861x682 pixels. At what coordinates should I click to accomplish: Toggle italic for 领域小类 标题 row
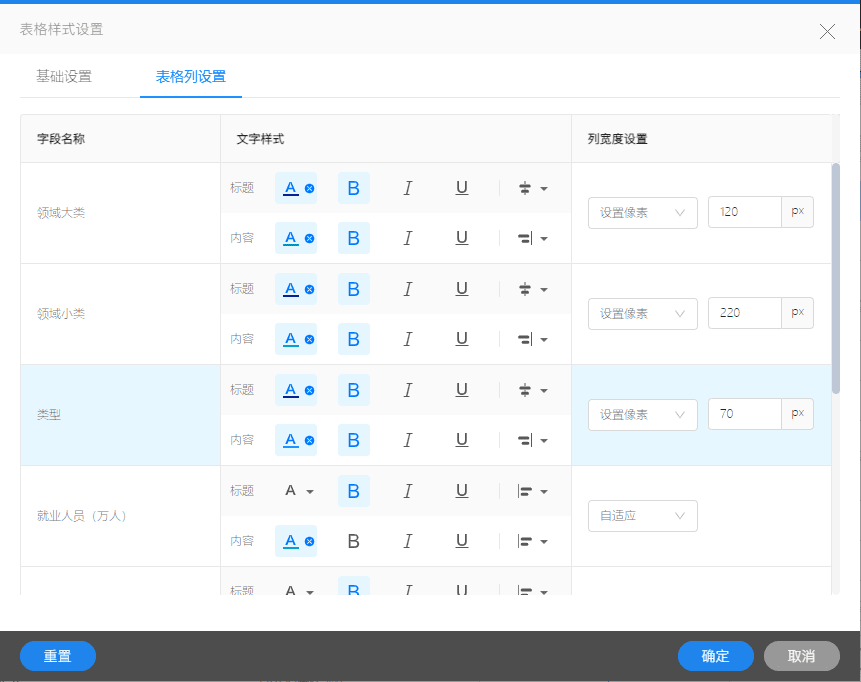tap(407, 289)
